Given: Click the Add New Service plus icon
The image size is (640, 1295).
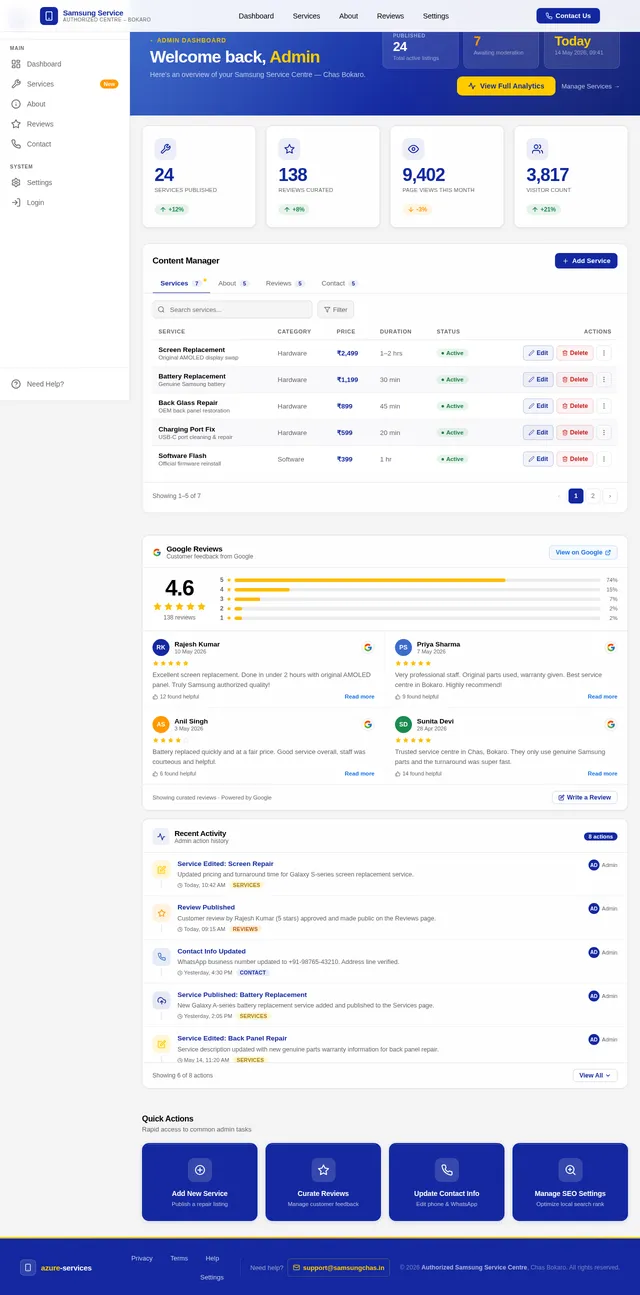Looking at the screenshot, I should [x=200, y=1170].
